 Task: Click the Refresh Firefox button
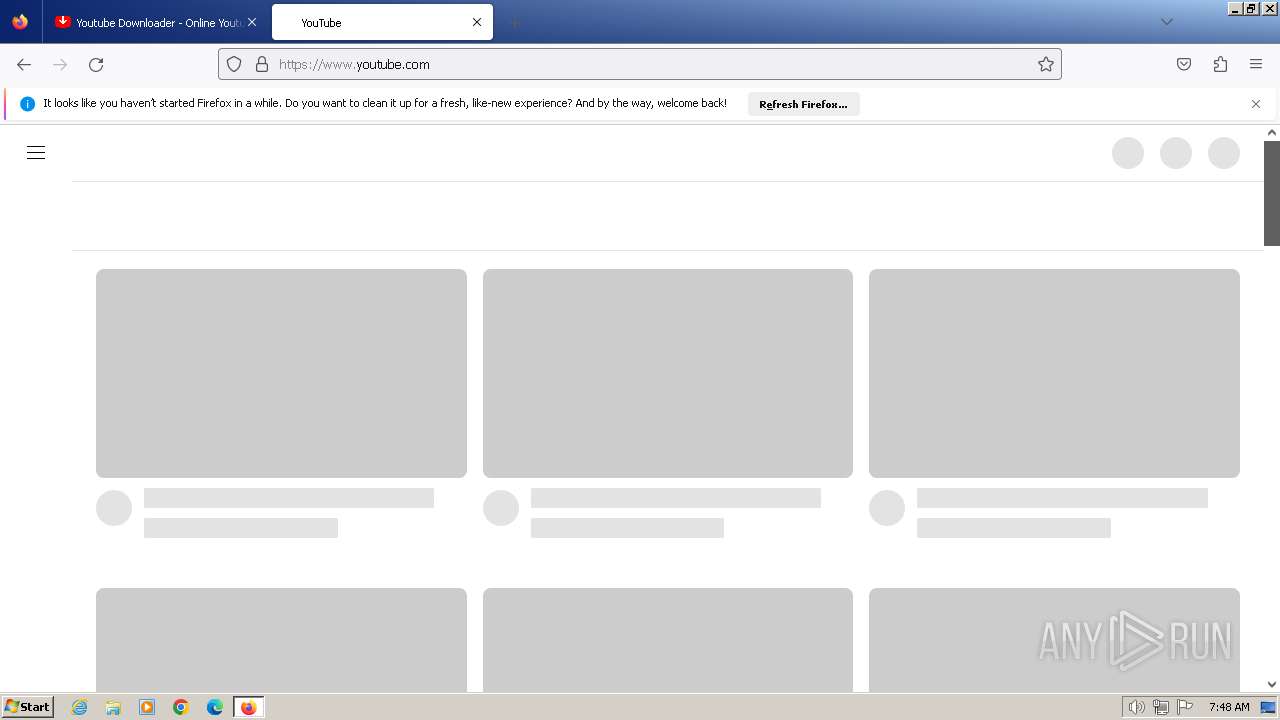point(803,104)
